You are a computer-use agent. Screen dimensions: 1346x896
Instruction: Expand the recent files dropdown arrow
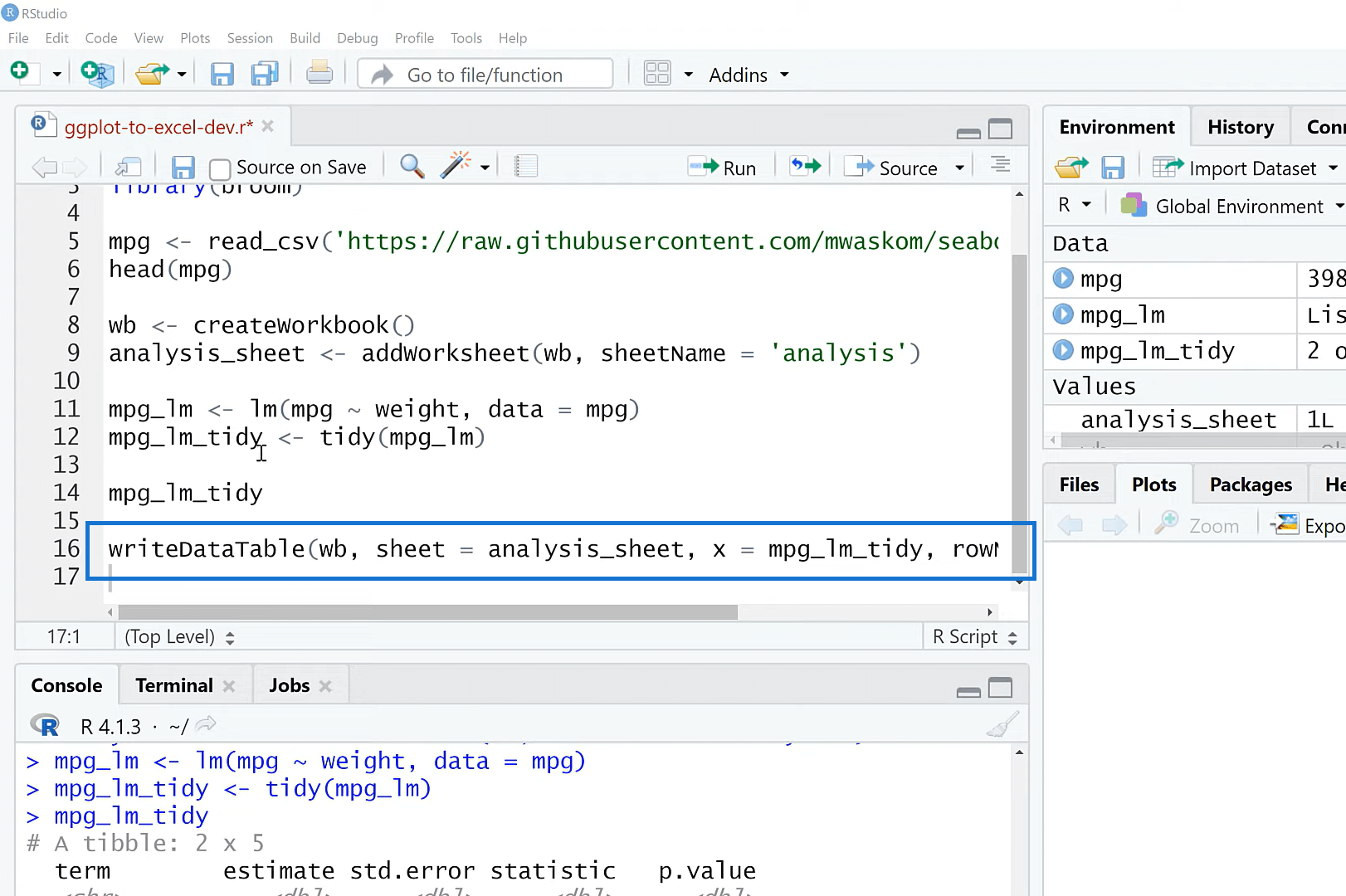182,75
